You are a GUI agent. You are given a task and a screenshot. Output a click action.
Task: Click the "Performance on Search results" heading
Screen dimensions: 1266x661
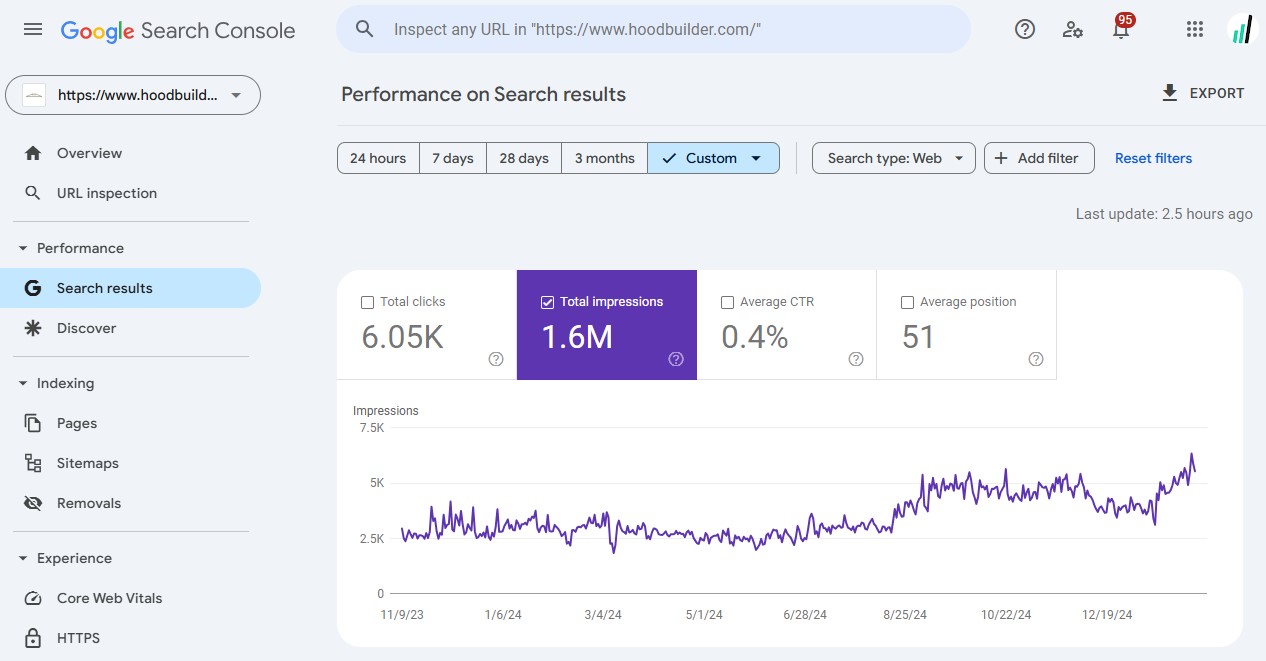click(484, 94)
